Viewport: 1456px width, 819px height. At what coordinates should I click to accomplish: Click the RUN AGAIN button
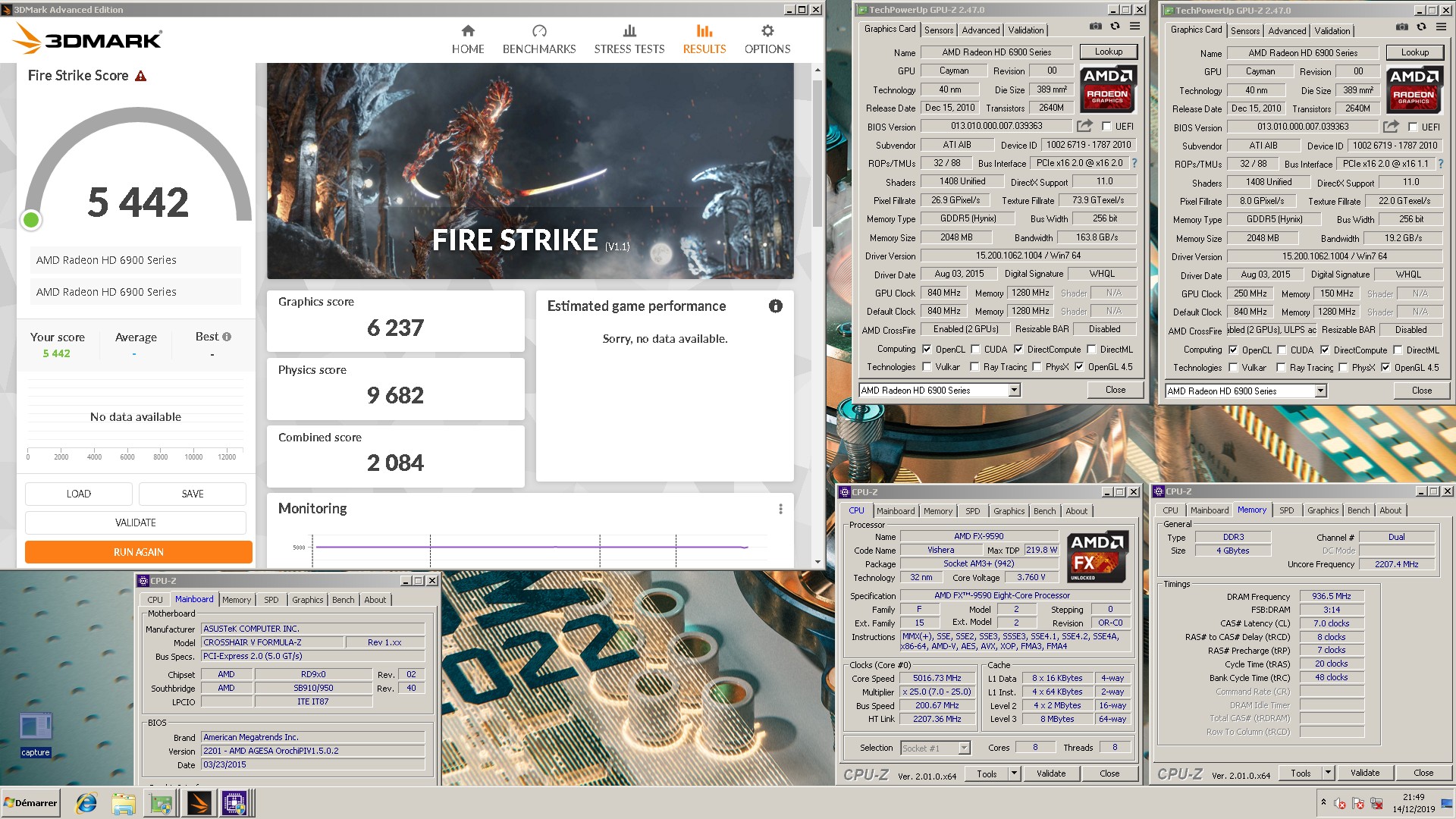[x=139, y=552]
